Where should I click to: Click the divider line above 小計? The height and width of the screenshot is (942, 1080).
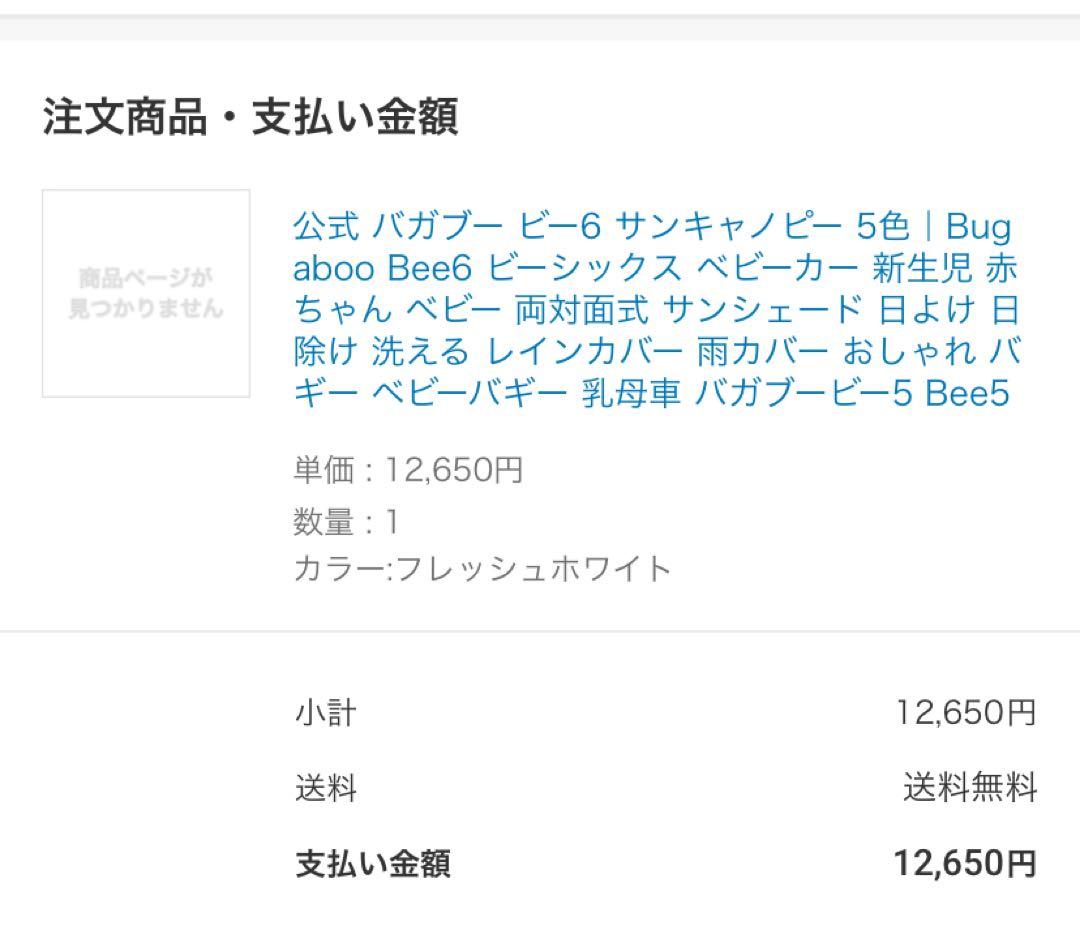[540, 632]
